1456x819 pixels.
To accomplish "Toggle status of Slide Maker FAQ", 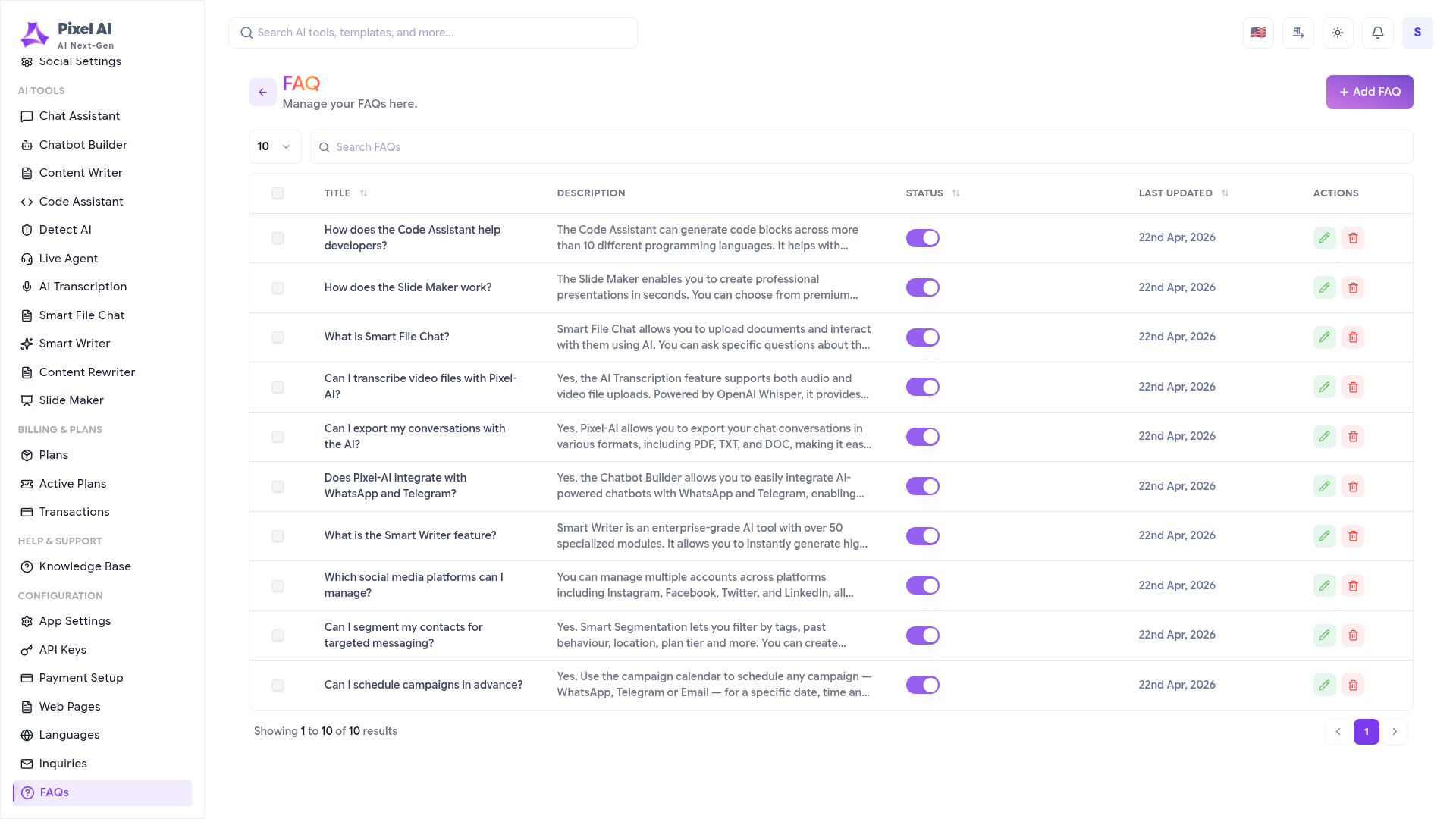I will click(x=923, y=287).
